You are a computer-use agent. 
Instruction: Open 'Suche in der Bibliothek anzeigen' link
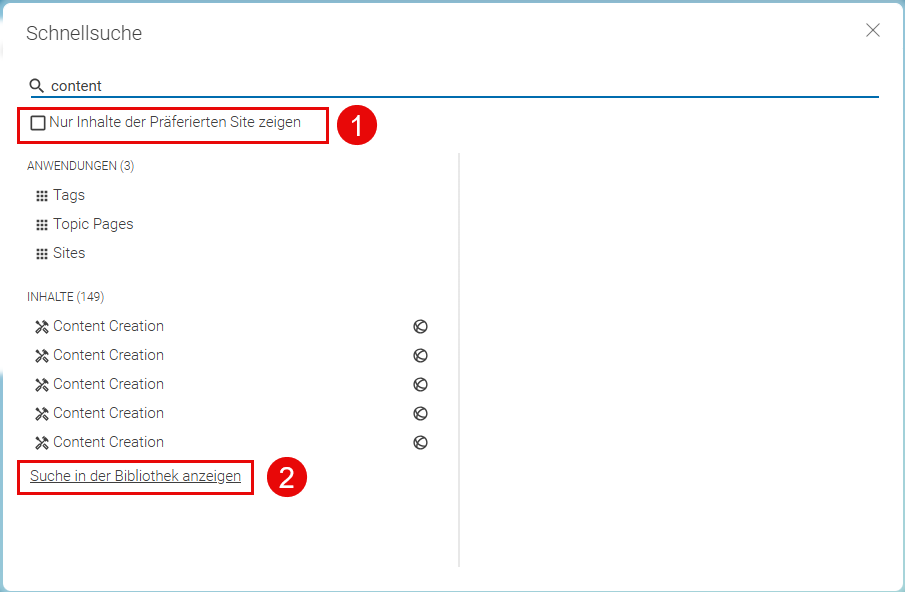tap(136, 476)
